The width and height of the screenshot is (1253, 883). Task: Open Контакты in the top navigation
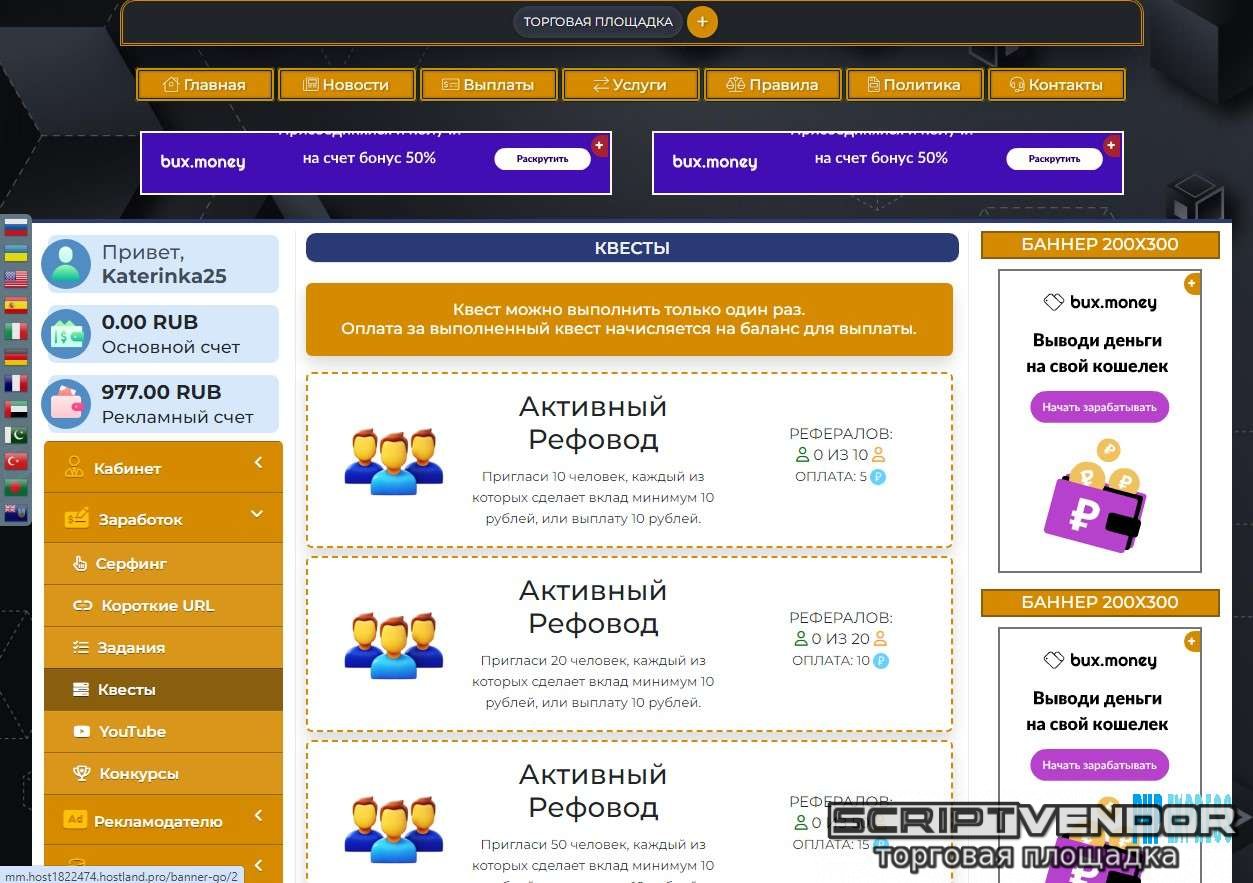pos(1057,85)
